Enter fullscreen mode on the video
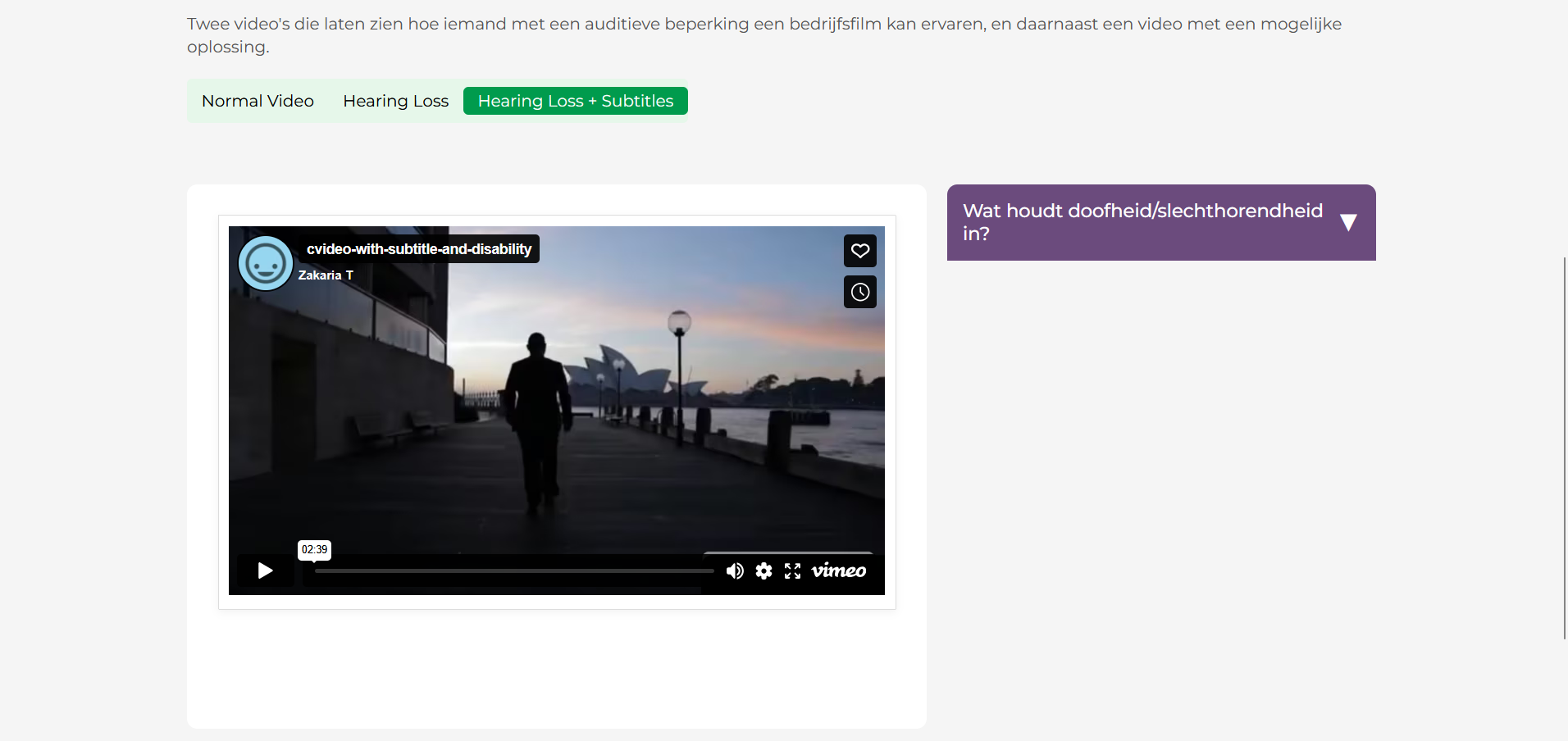The width and height of the screenshot is (1568, 741). point(792,571)
